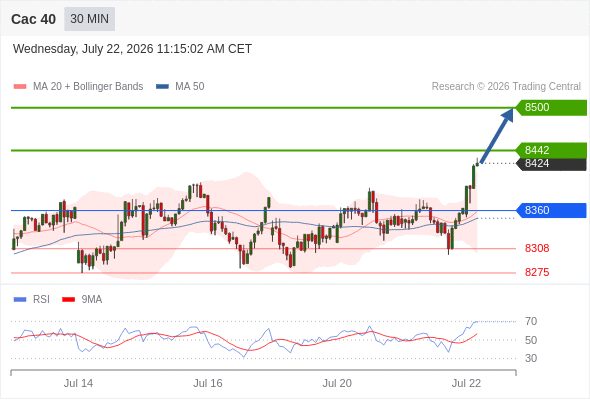This screenshot has height=400, width=590.
Task: Toggle the 9MA legend entry
Action: 82,299
